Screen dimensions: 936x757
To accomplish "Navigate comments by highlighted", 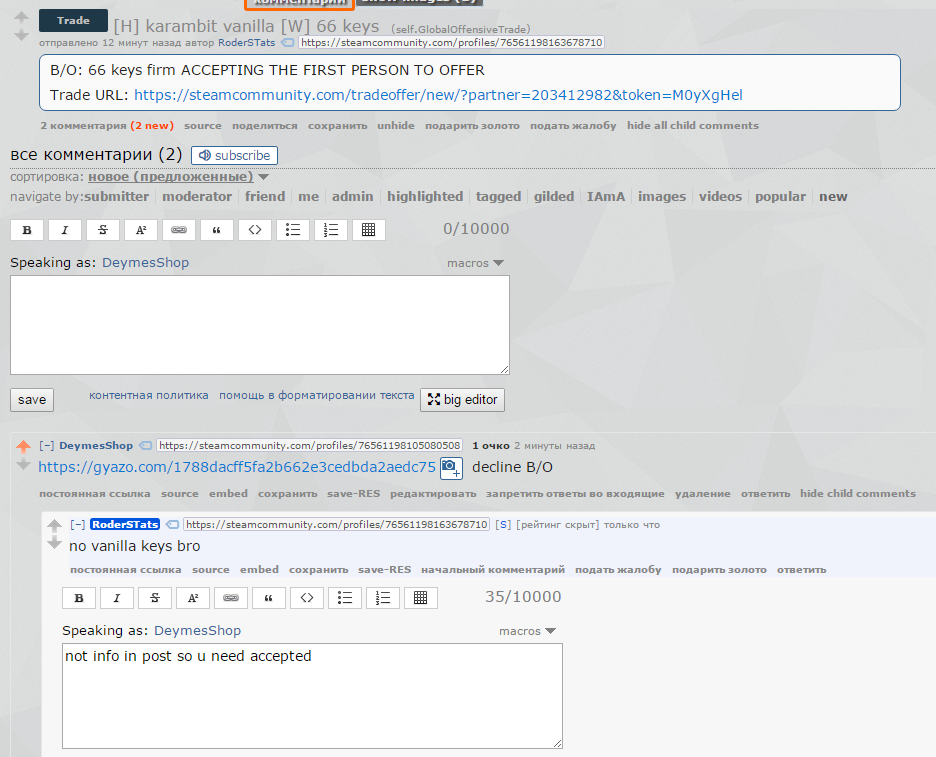I will (x=425, y=196).
